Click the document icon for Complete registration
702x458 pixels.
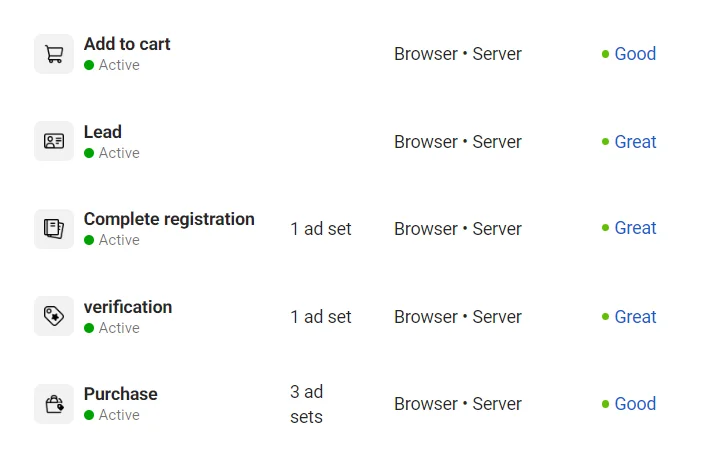click(x=54, y=229)
